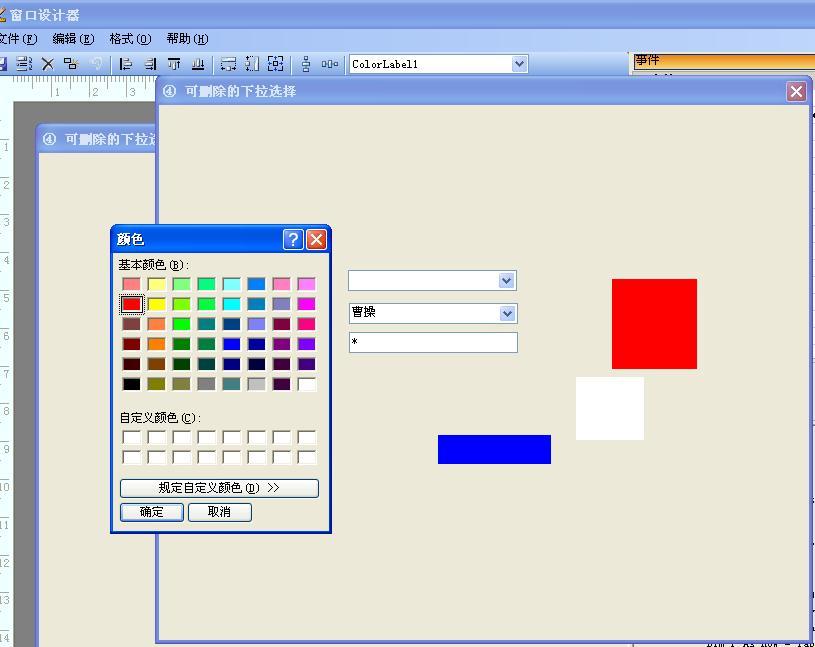Click 规定自定义颜色 button

point(219,488)
